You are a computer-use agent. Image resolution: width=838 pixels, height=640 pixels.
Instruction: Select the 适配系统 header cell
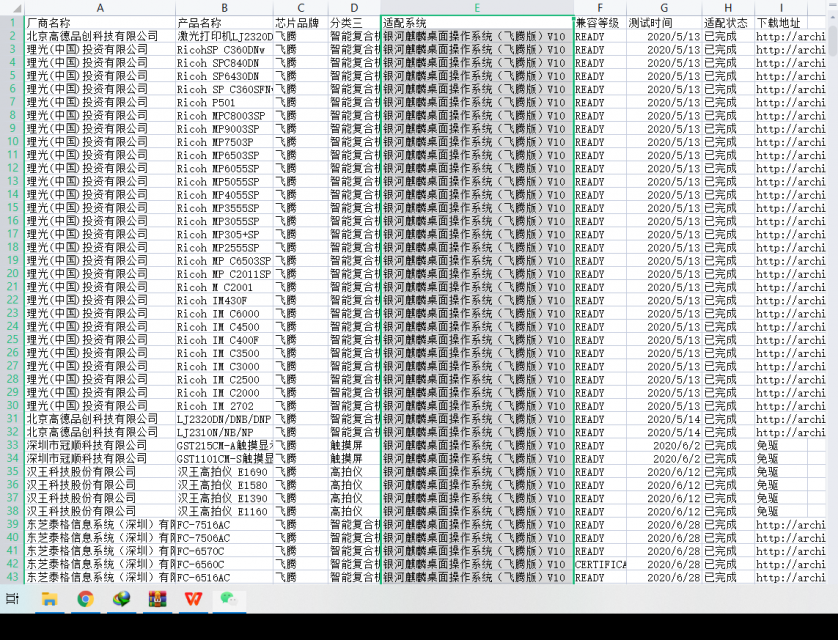[x=477, y=23]
